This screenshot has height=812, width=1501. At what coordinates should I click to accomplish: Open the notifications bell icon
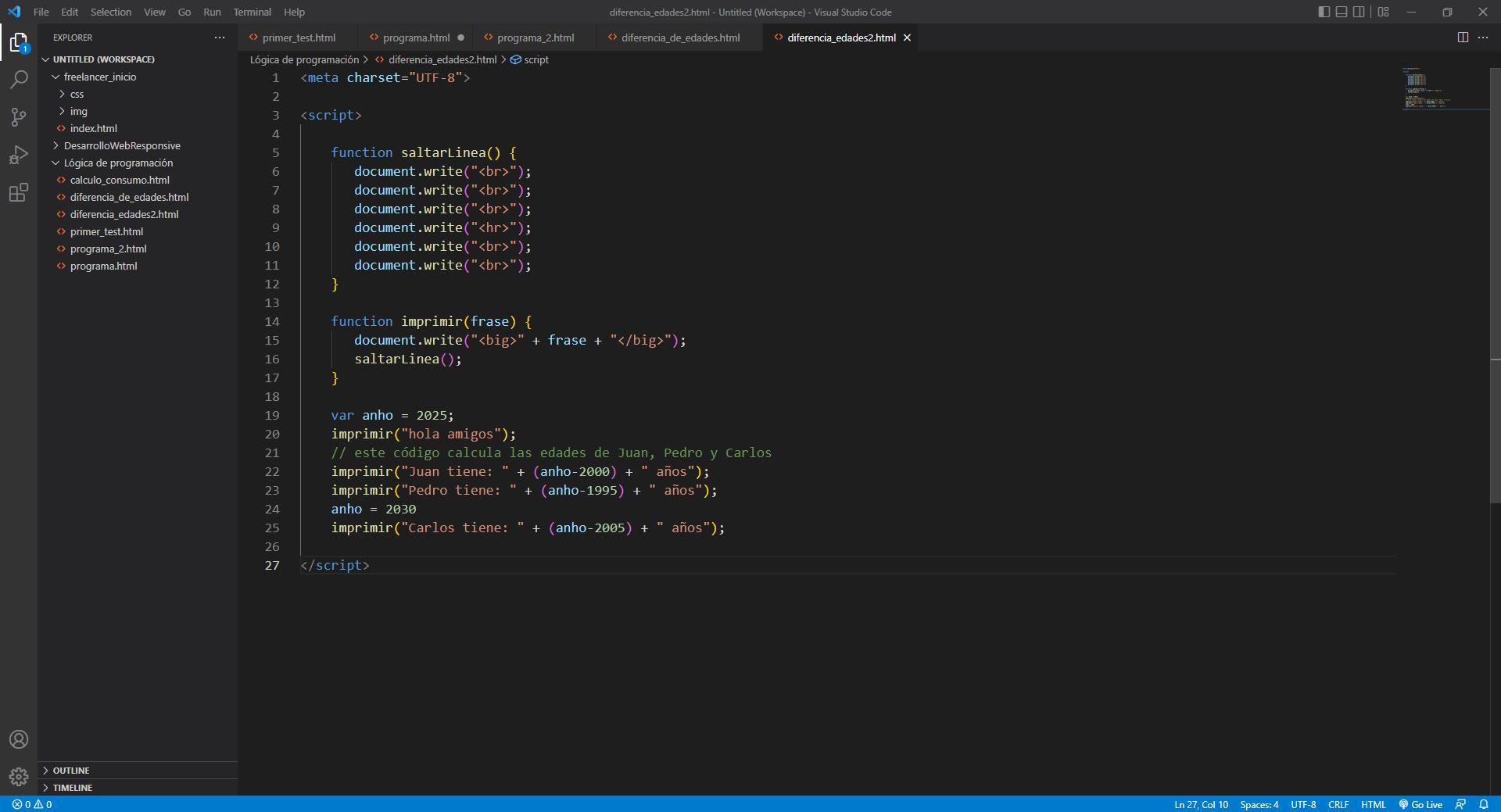pyautogui.click(x=1484, y=804)
